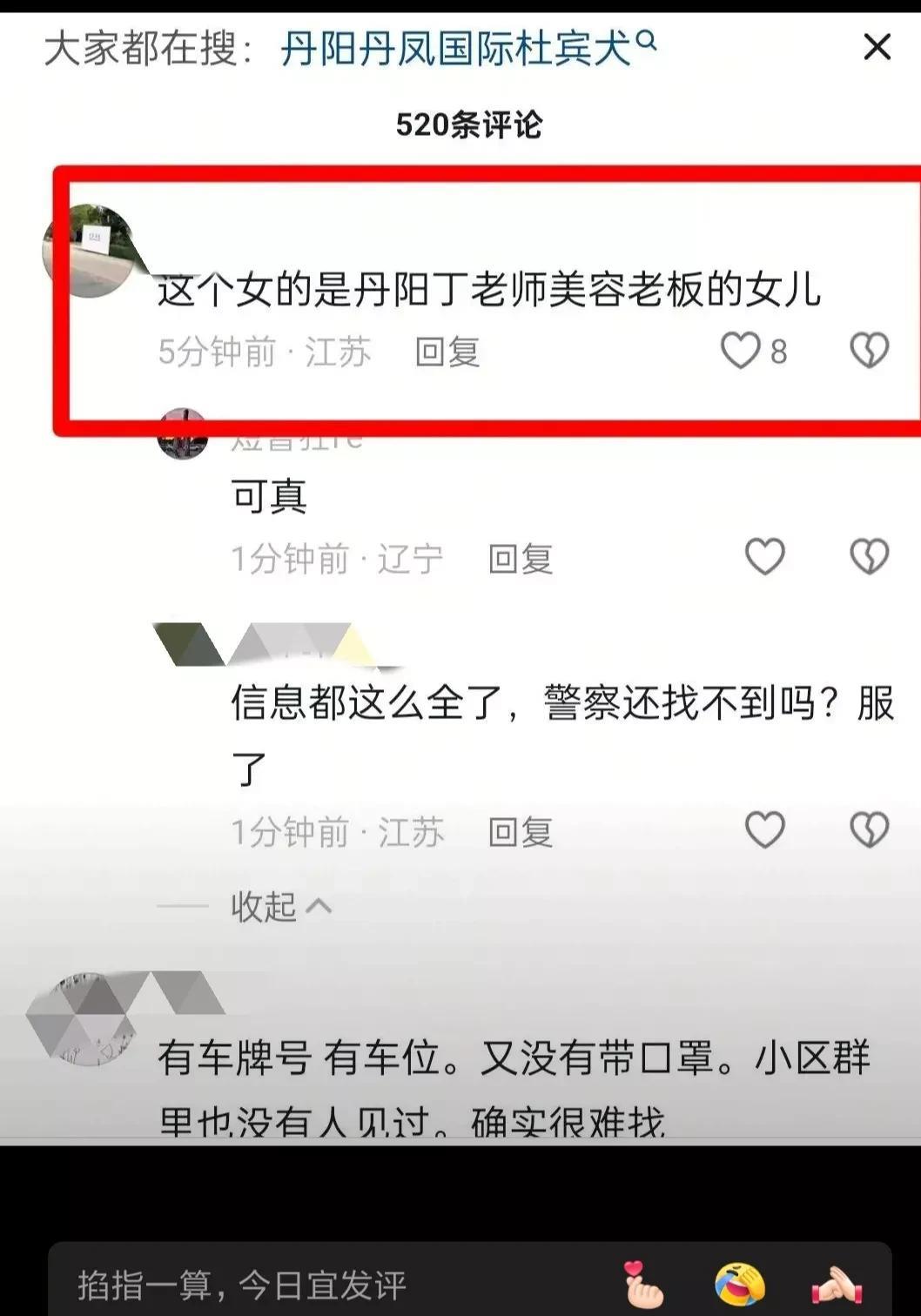Insert the laughing crying emoji
The height and width of the screenshot is (1316, 921).
(740, 1285)
